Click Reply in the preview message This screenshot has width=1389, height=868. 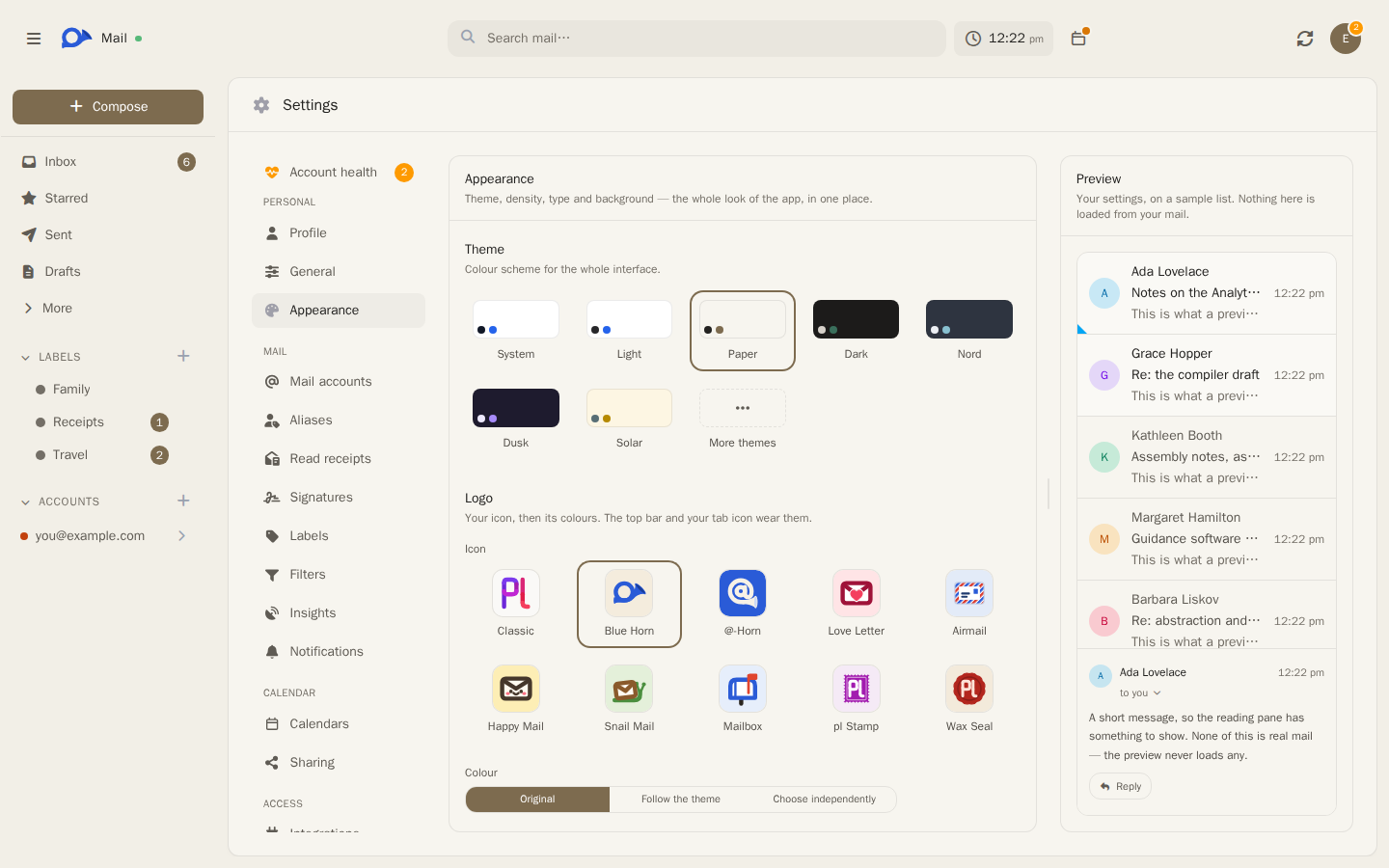tap(1120, 786)
